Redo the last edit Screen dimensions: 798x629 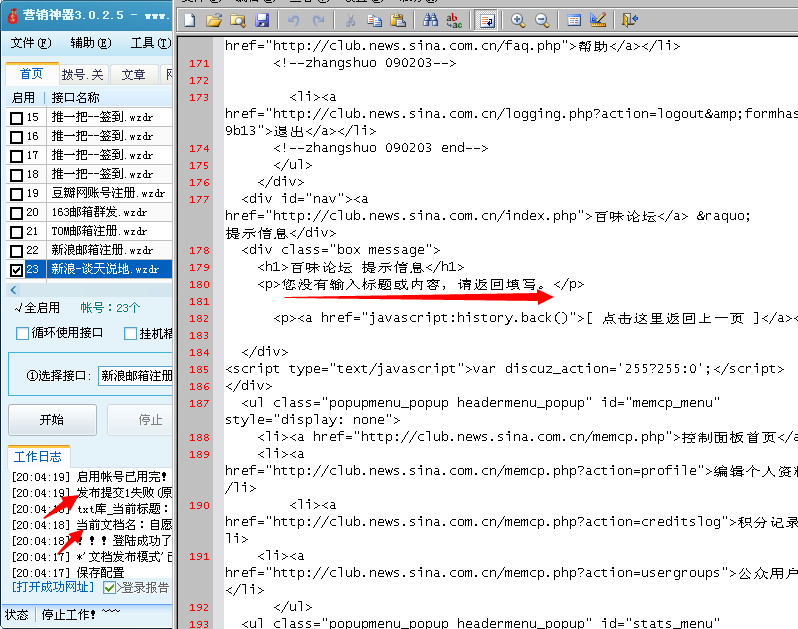[319, 20]
